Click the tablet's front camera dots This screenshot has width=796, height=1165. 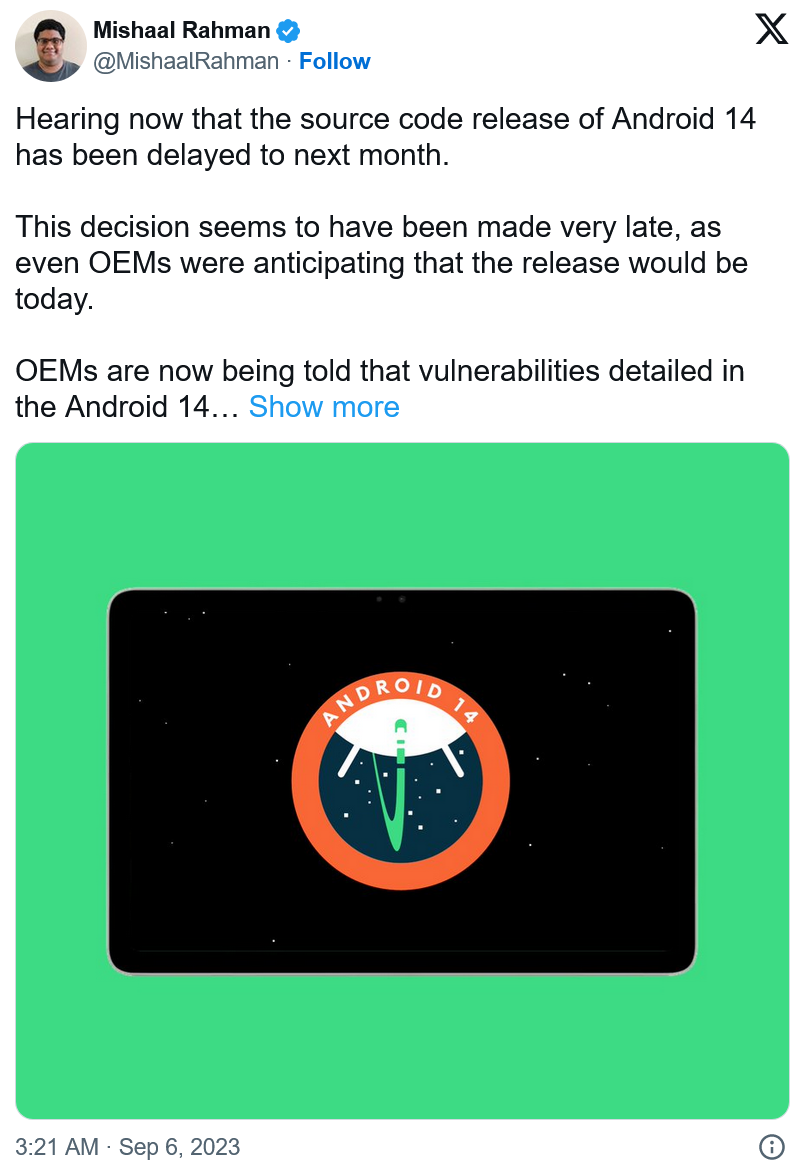(390, 599)
